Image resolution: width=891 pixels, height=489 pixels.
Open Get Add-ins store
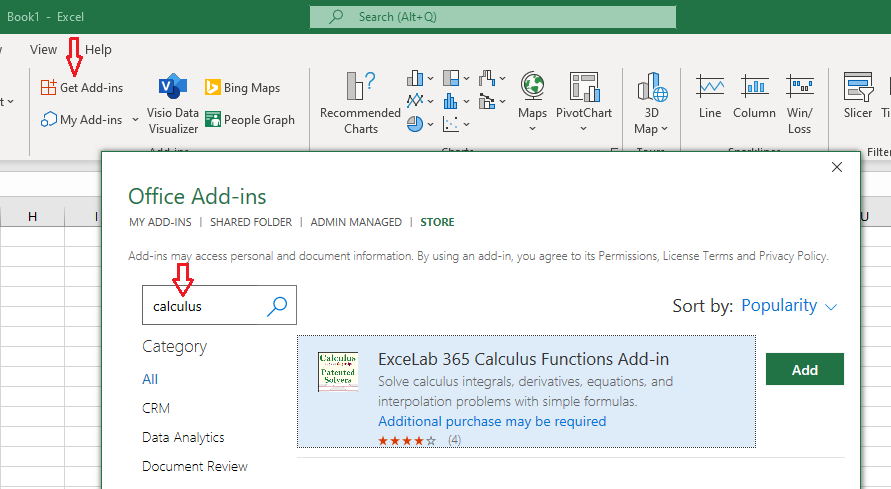(82, 87)
